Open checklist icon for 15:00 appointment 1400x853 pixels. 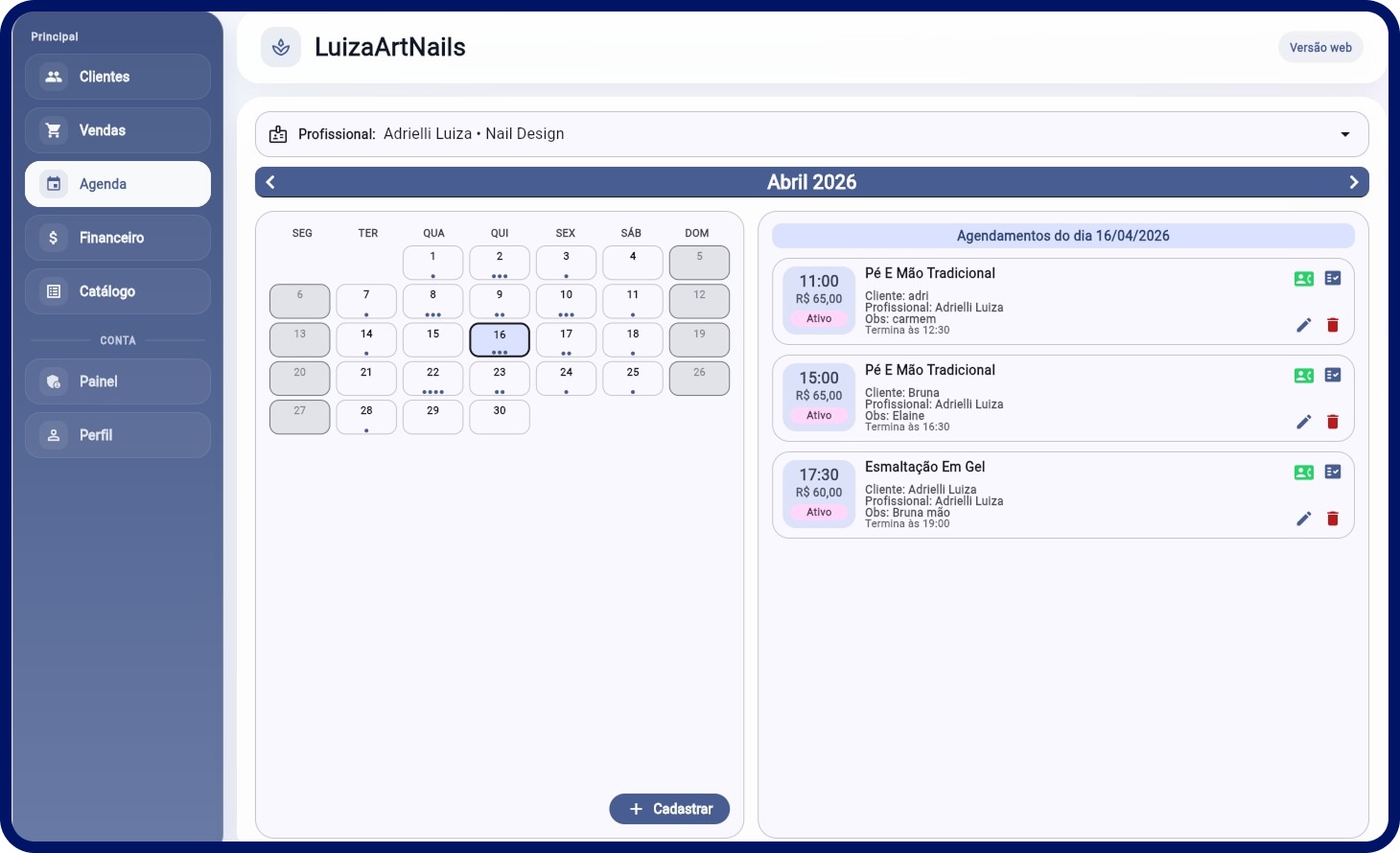[1333, 375]
